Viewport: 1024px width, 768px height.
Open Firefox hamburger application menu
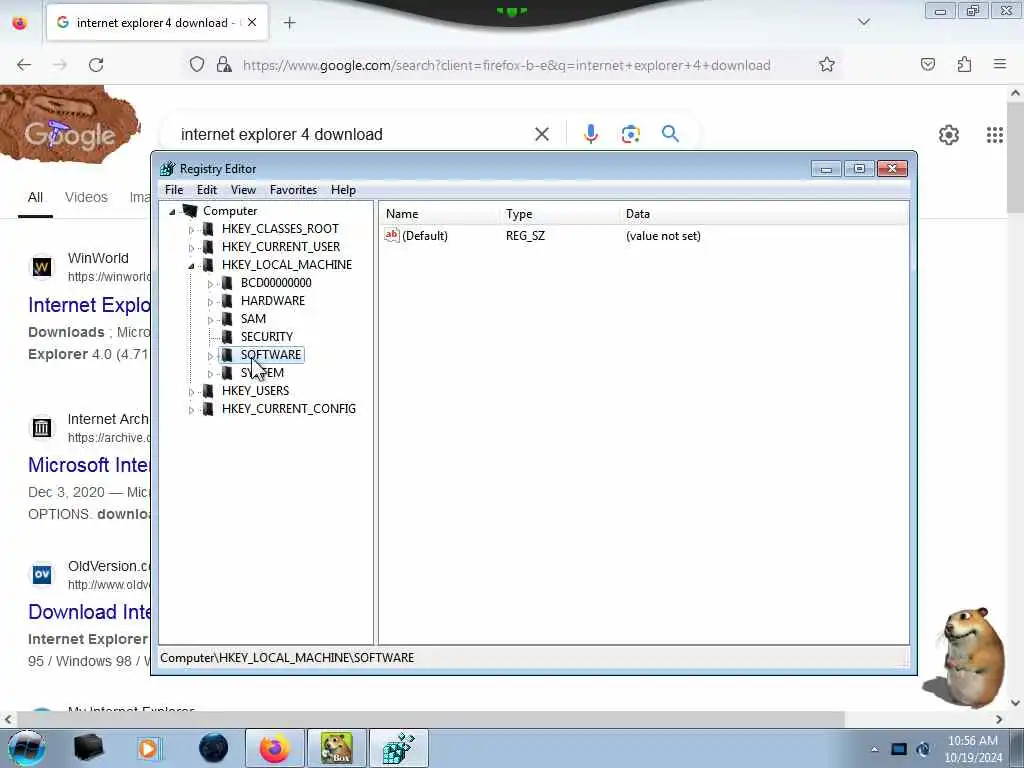pos(1000,65)
